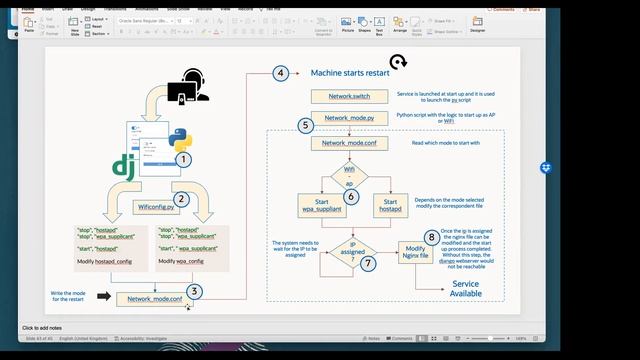Select the support agent computer icon
This screenshot has width=640, height=360.
188,87
